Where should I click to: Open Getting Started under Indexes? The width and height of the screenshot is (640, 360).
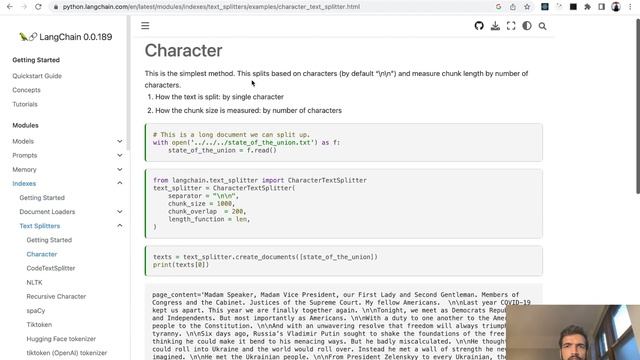point(42,198)
